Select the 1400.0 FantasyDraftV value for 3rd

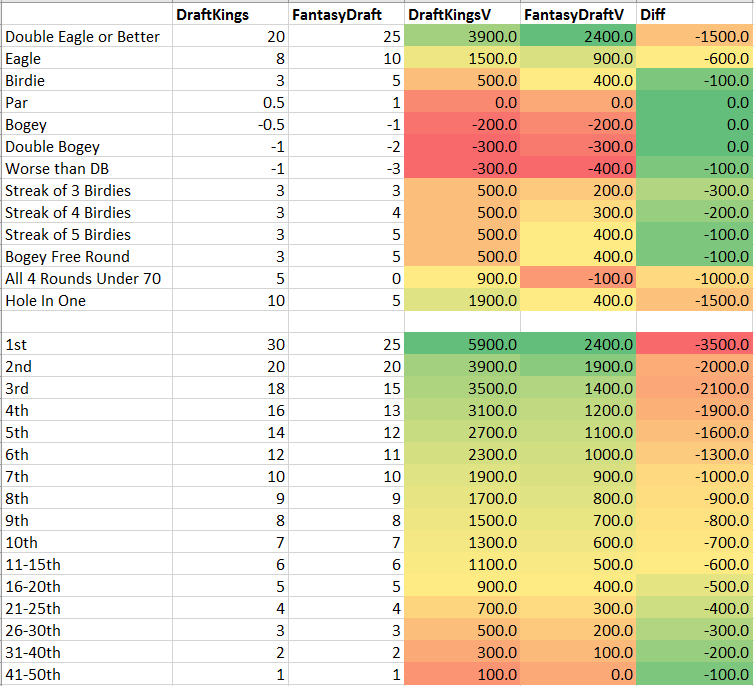click(x=578, y=388)
